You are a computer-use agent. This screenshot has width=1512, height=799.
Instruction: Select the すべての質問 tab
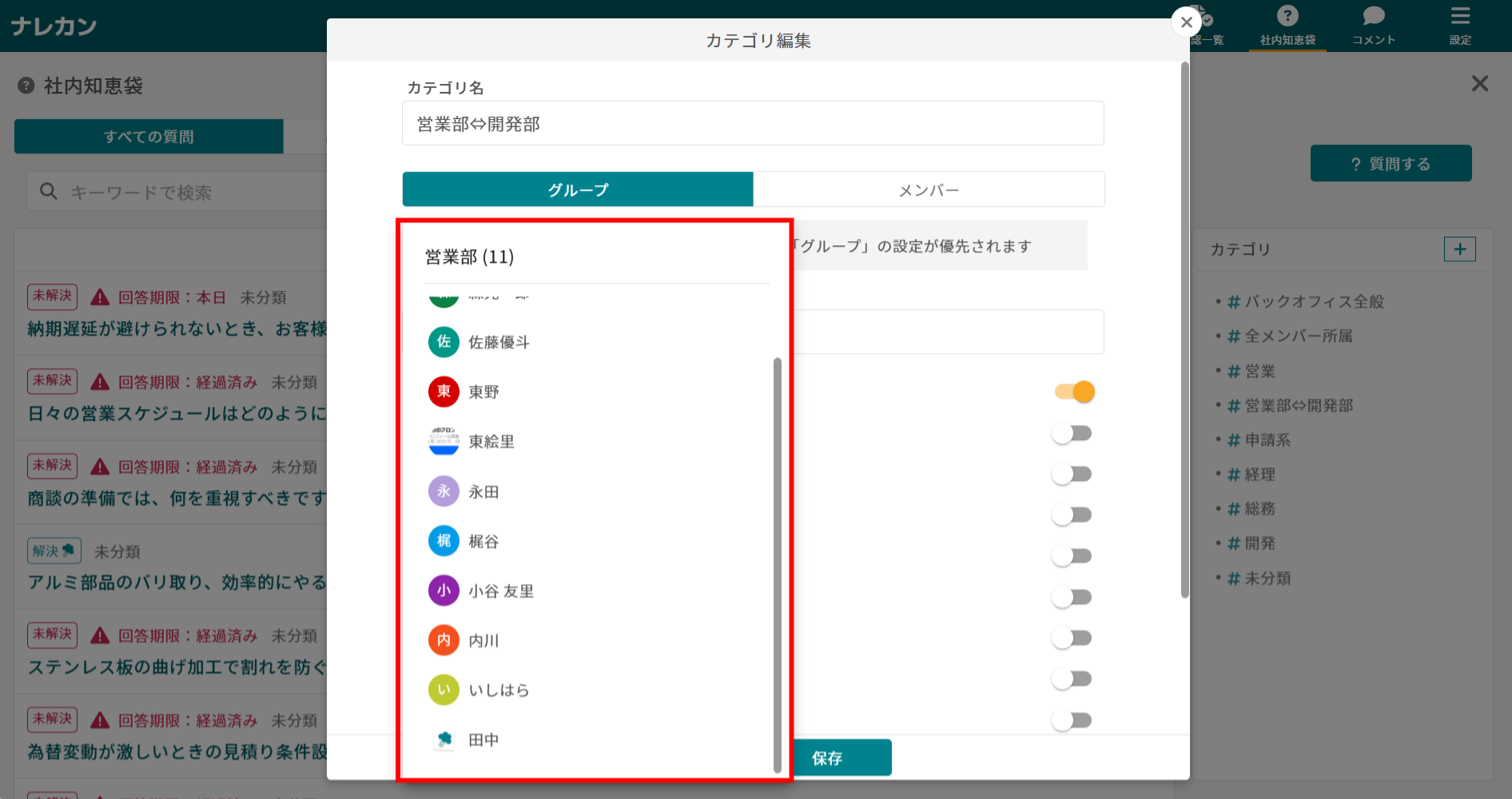click(148, 136)
